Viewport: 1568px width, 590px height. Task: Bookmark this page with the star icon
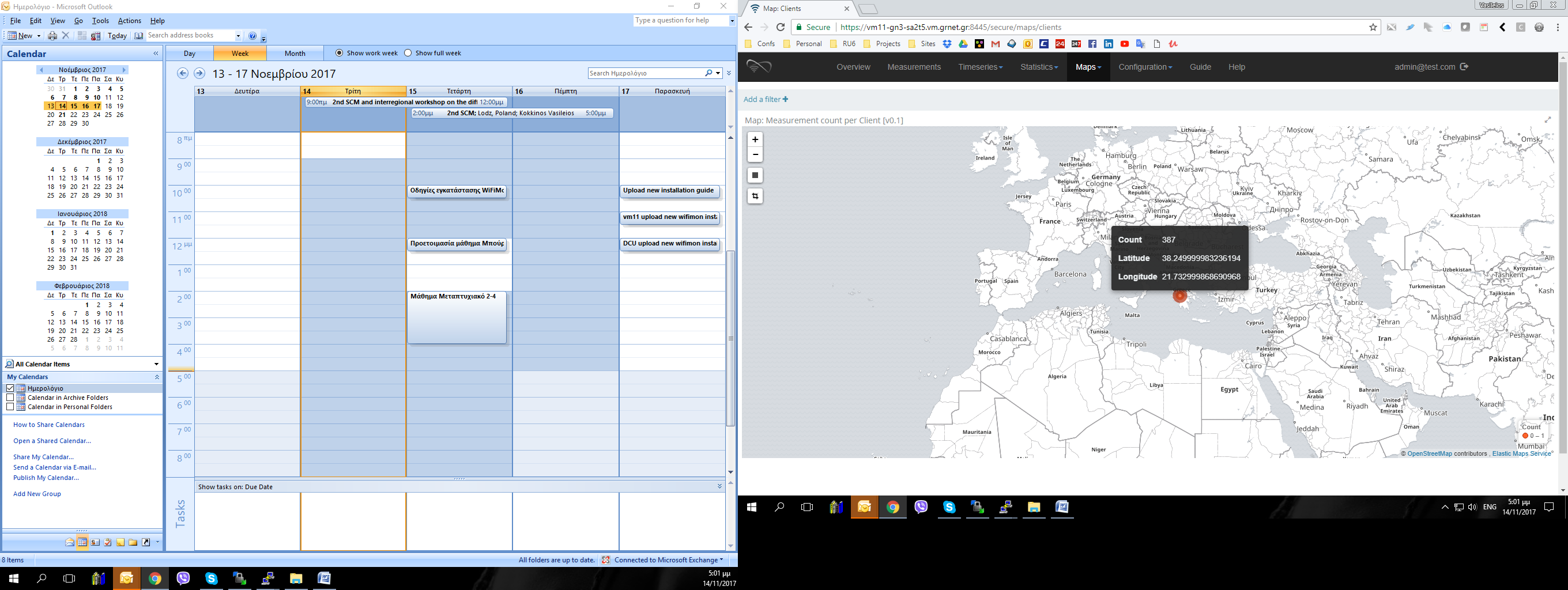1373,28
